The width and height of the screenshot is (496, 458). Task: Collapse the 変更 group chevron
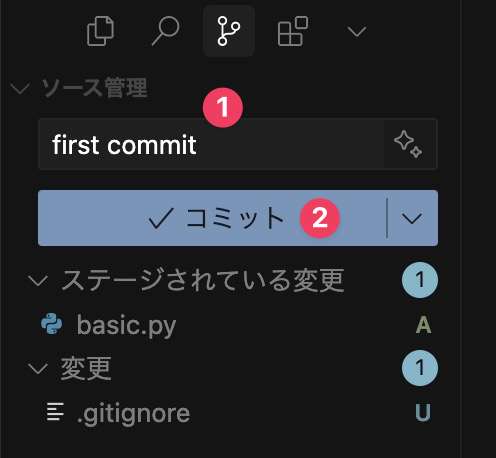[38, 369]
